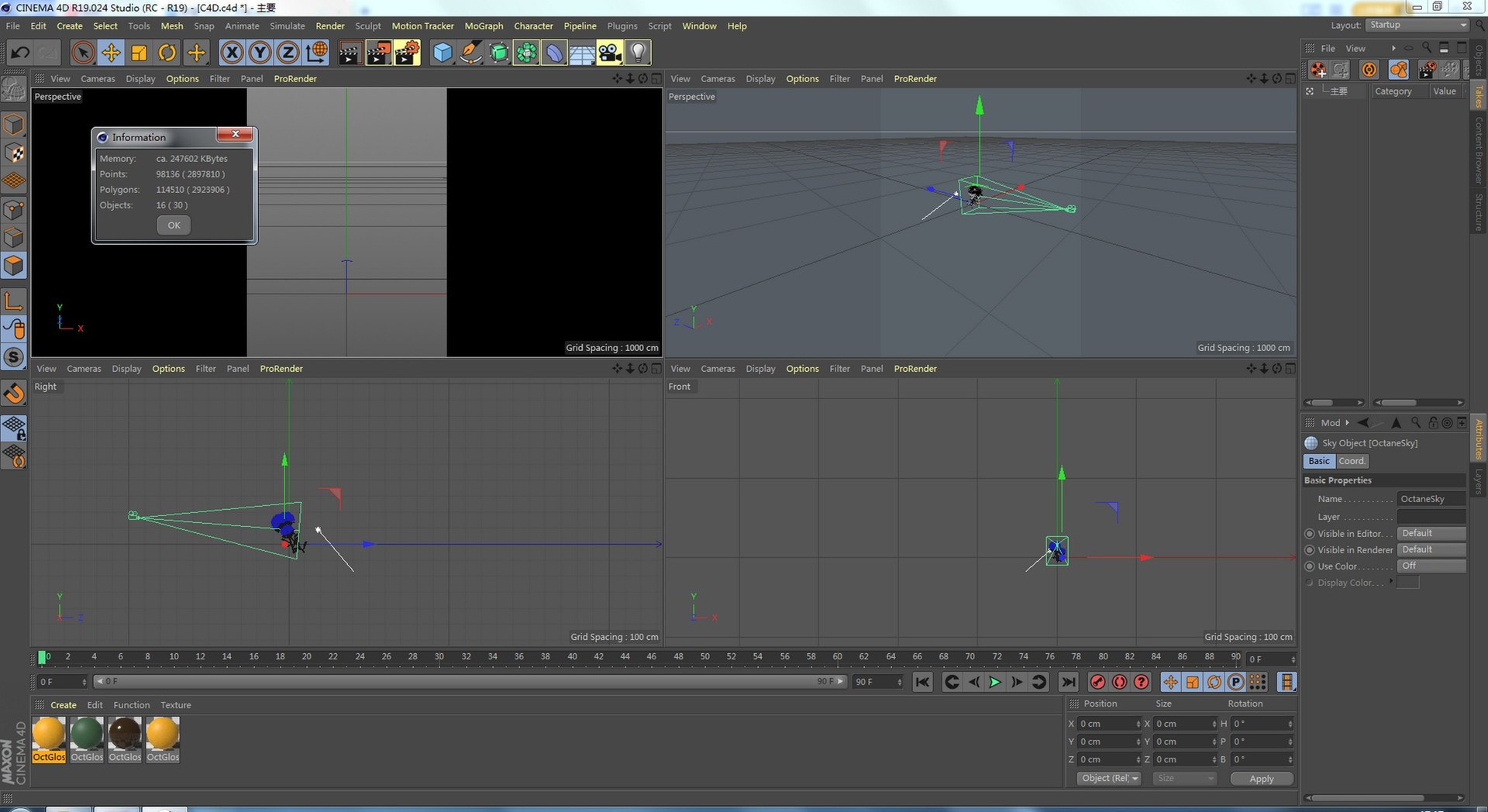Click the Light object icon
The width and height of the screenshot is (1488, 812).
(x=638, y=53)
